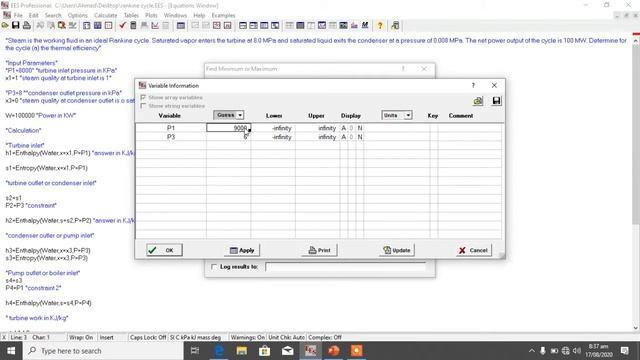Toggle Unit Chk: Auto in status bar
The height and width of the screenshot is (360, 640).
coord(286,338)
